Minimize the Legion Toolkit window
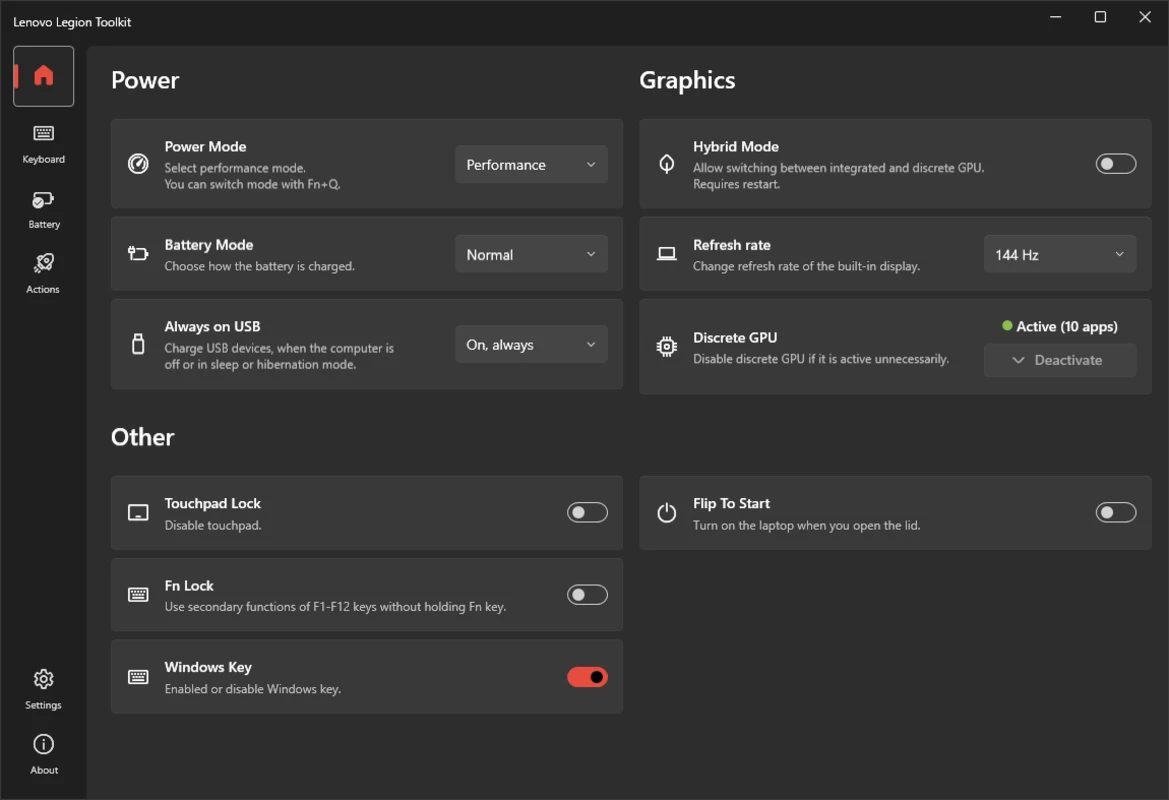Viewport: 1169px width, 800px height. point(1056,17)
